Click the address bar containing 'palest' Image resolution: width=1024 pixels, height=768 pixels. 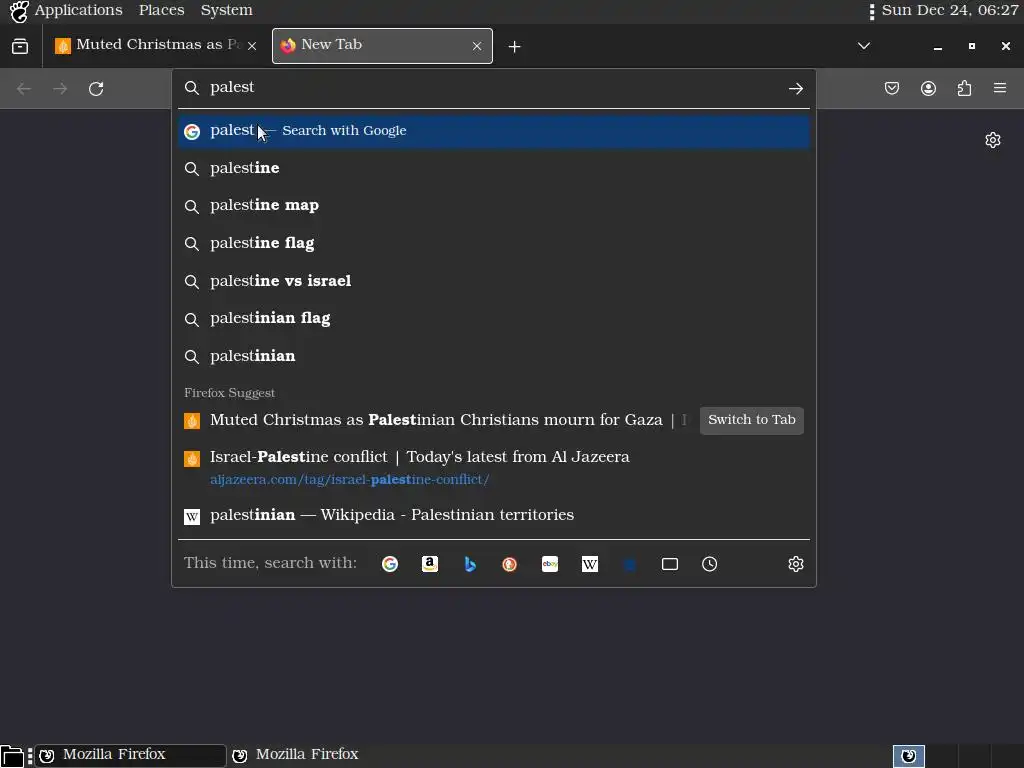pyautogui.click(x=493, y=88)
